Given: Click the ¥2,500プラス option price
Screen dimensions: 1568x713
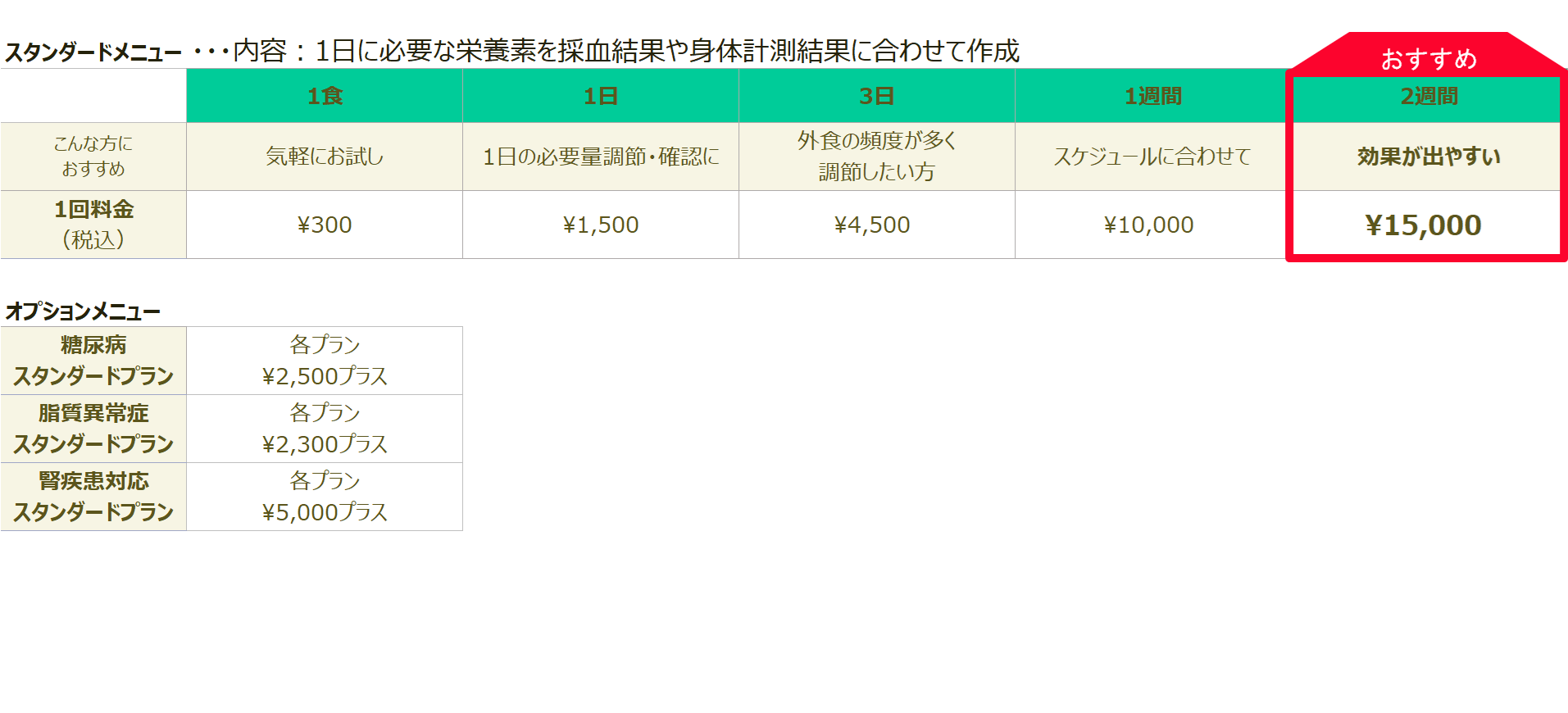Looking at the screenshot, I should 325,376.
